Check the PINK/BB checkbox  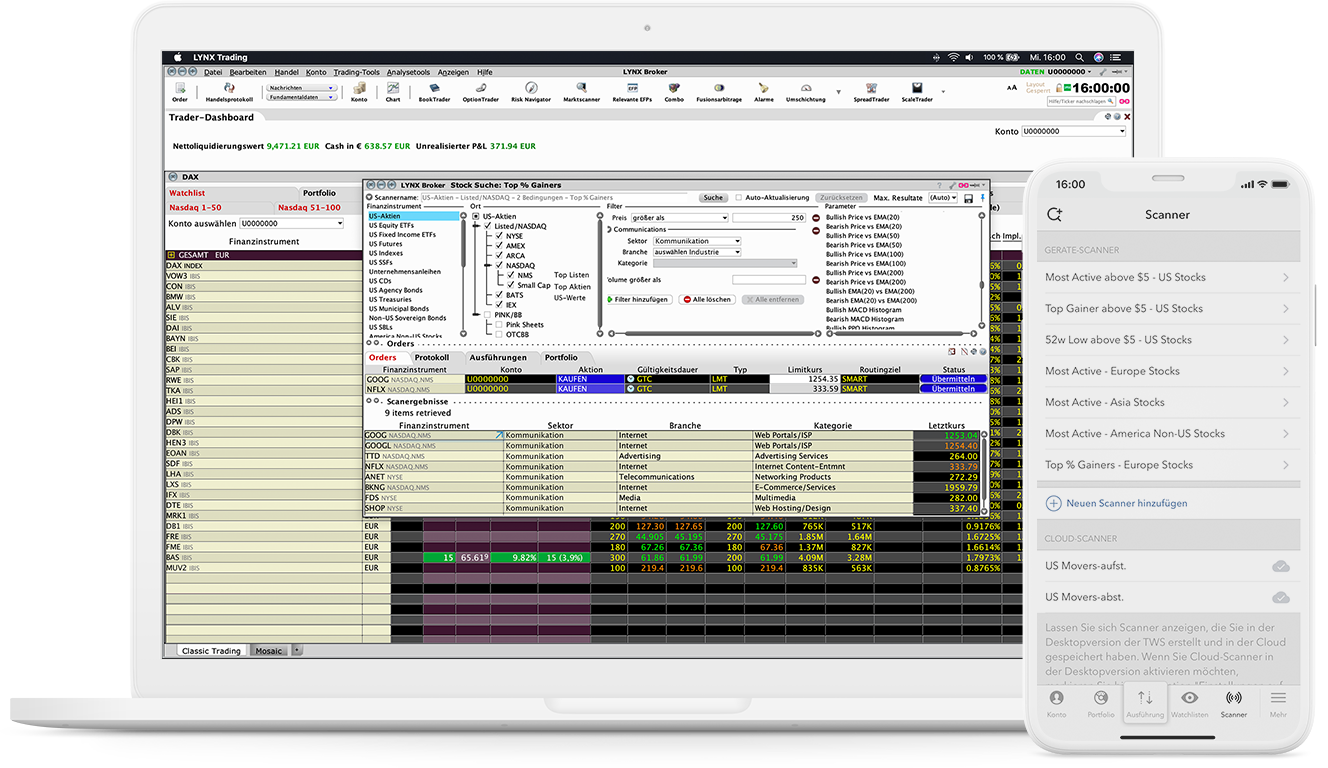[487, 315]
